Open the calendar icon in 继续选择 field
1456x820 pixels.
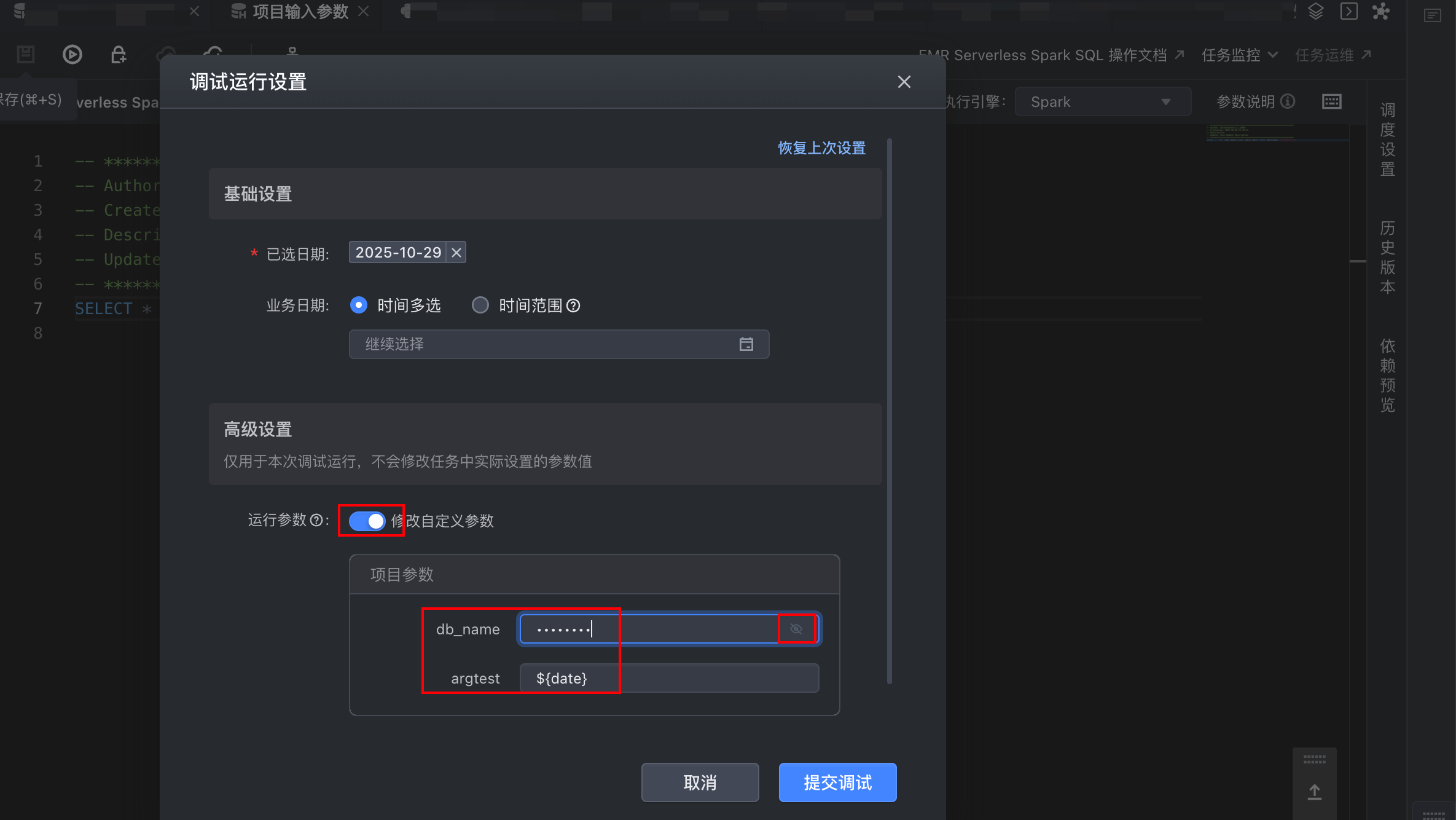coord(746,344)
